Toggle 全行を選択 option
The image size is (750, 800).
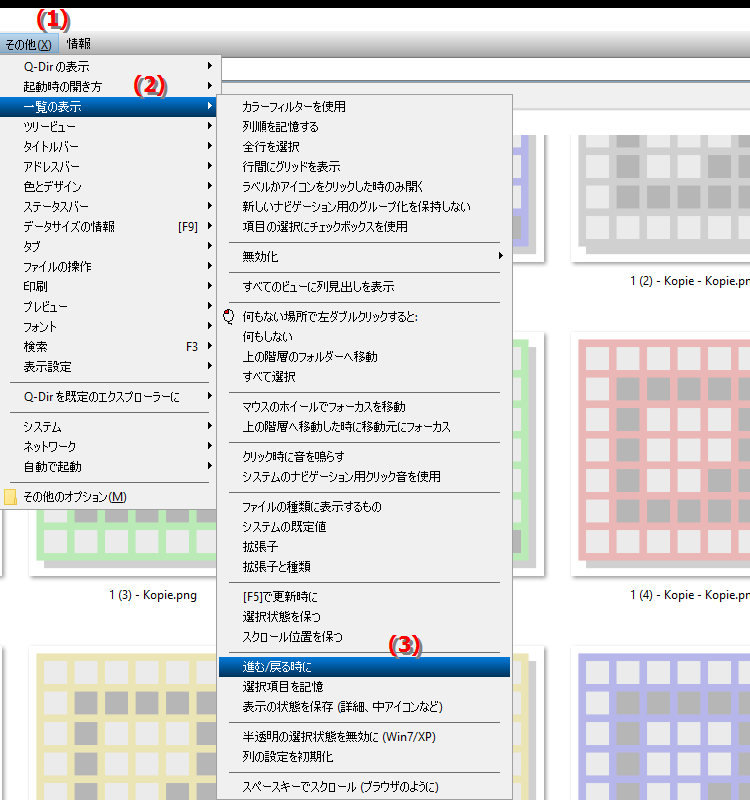click(x=364, y=146)
